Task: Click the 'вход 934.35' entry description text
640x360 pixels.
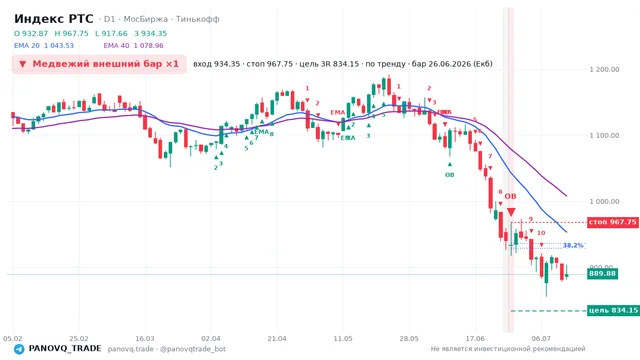Action: click(x=217, y=64)
